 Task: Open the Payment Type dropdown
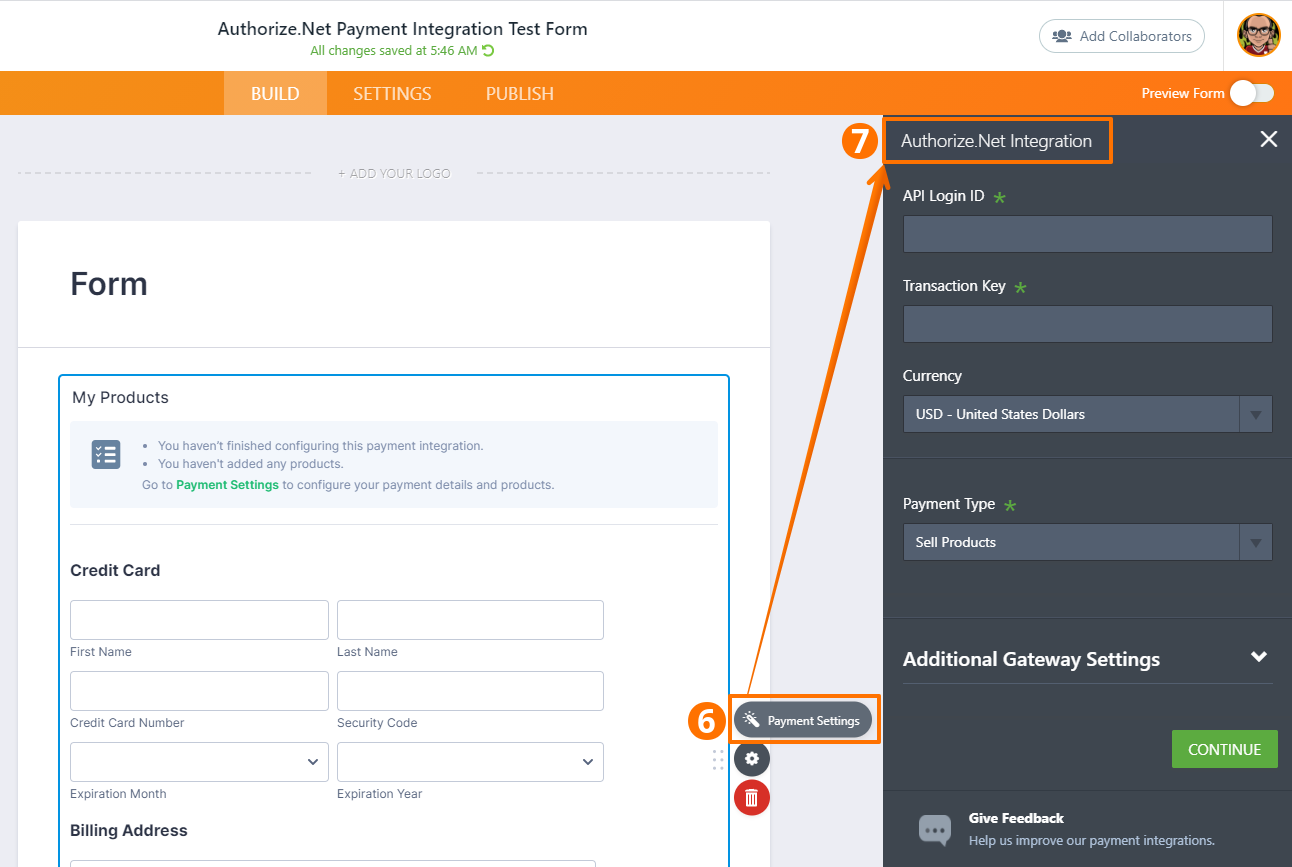(1088, 542)
